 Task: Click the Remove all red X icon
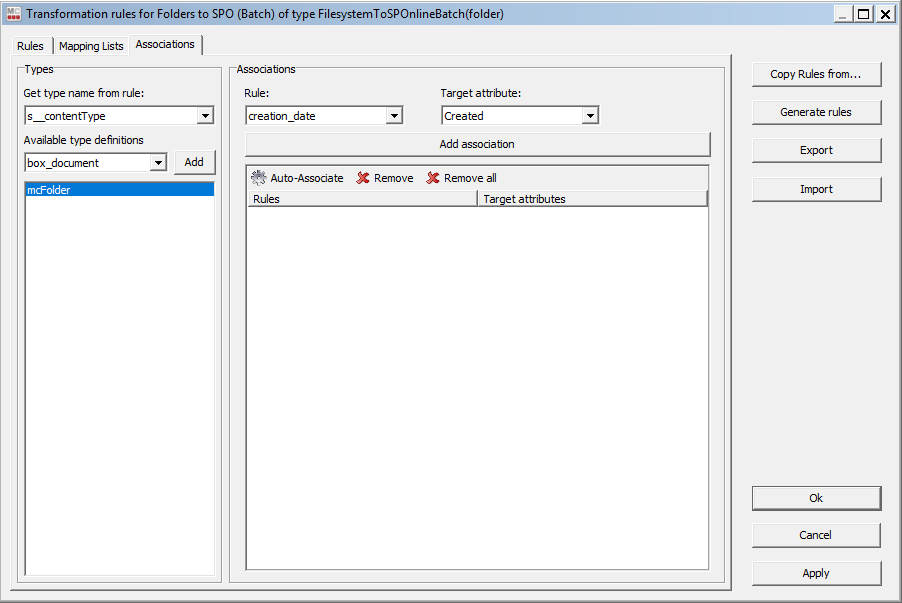click(433, 178)
